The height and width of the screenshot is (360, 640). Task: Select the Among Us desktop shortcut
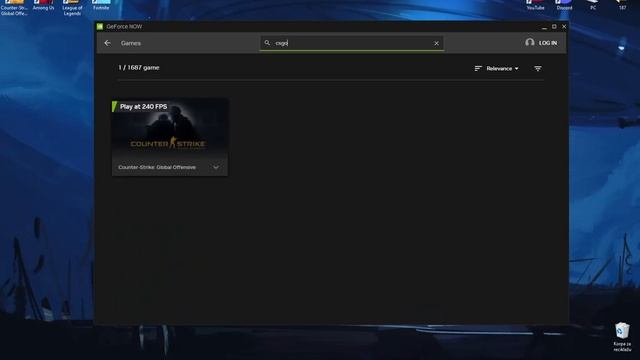43,5
